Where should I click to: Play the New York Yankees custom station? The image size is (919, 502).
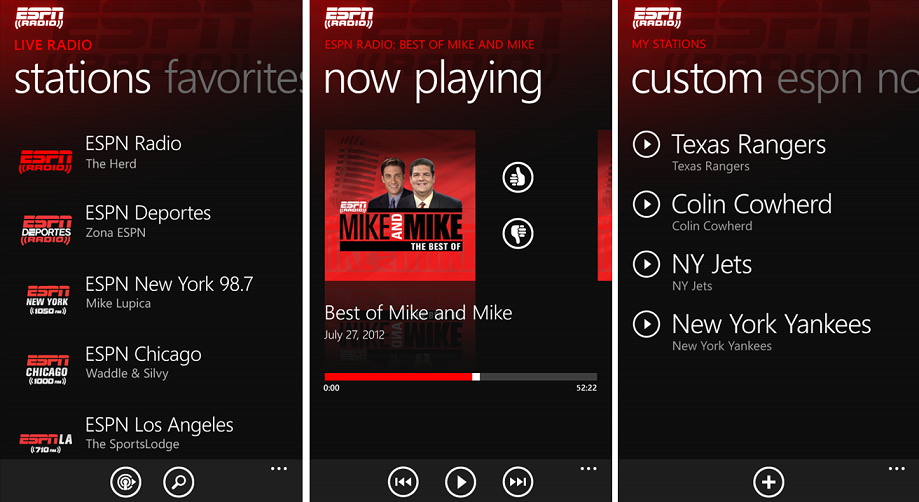point(646,324)
